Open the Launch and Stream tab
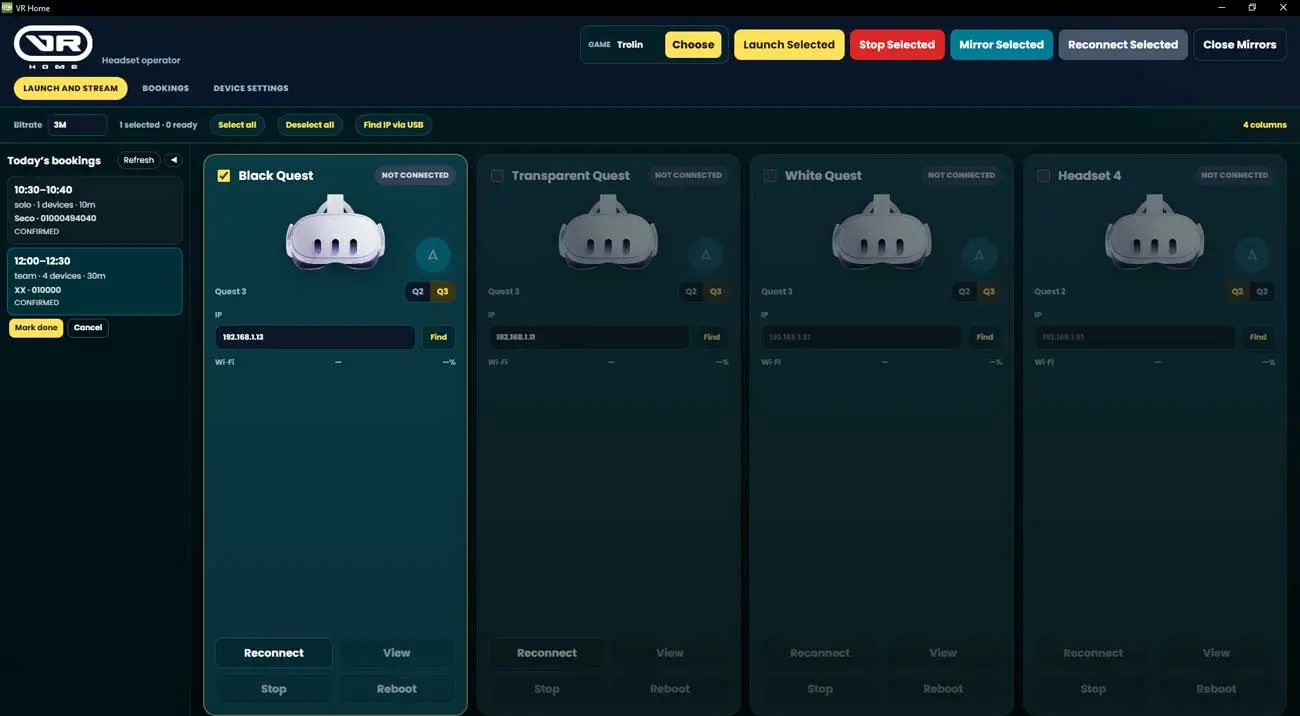Viewport: 1300px width, 716px height. [70, 88]
